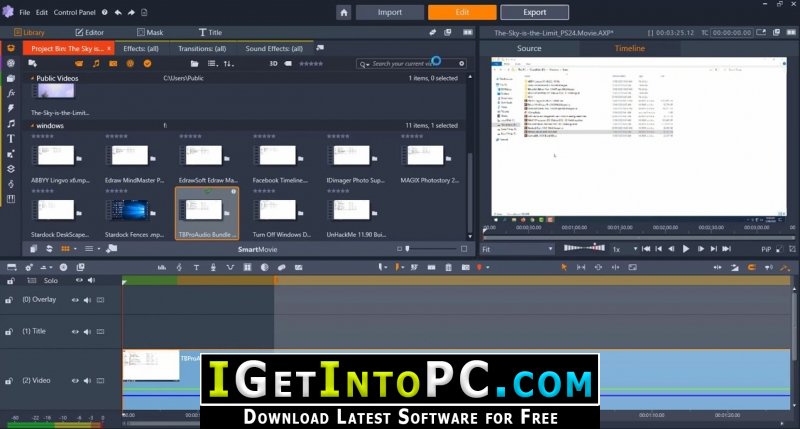800x429 pixels.
Task: Click the Solo button in the track header
Action: [x=51, y=281]
